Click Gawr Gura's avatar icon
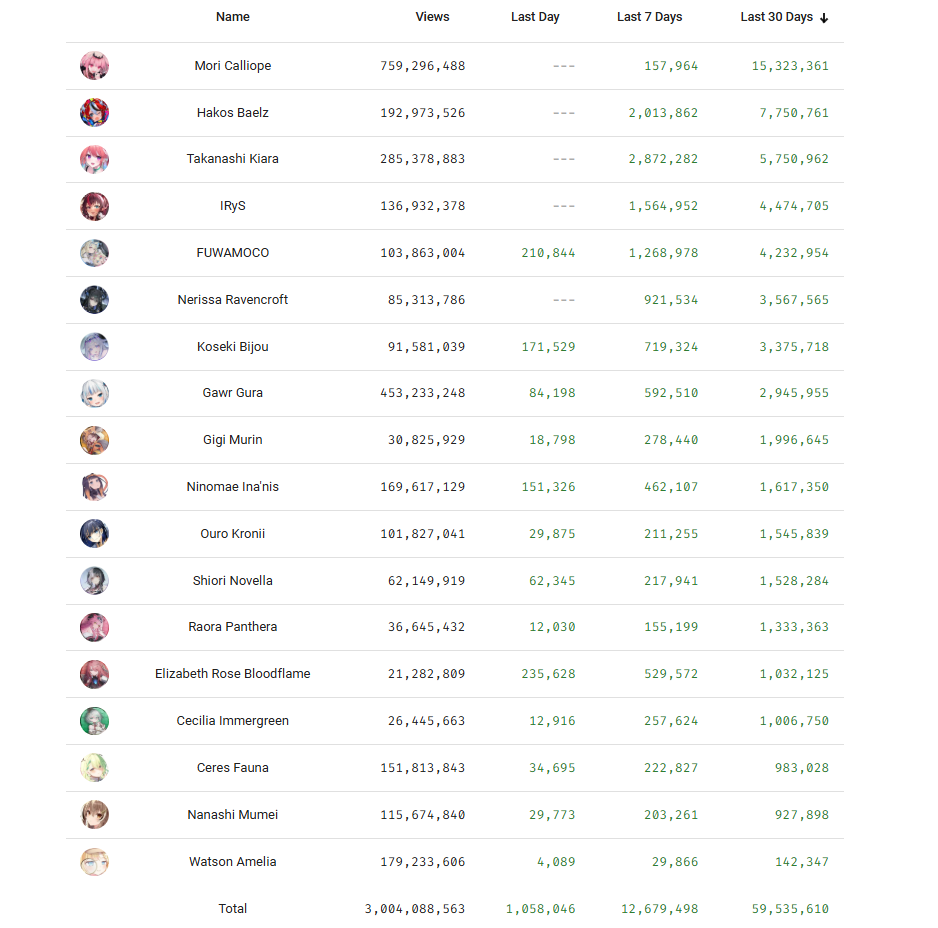 coord(94,393)
